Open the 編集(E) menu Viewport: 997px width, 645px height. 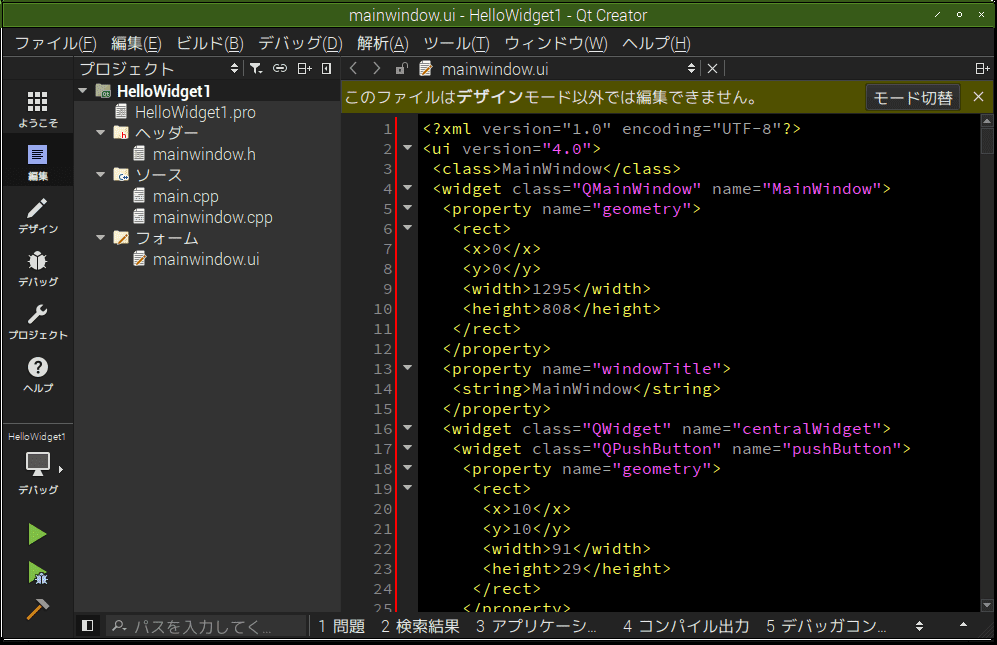pyautogui.click(x=136, y=43)
